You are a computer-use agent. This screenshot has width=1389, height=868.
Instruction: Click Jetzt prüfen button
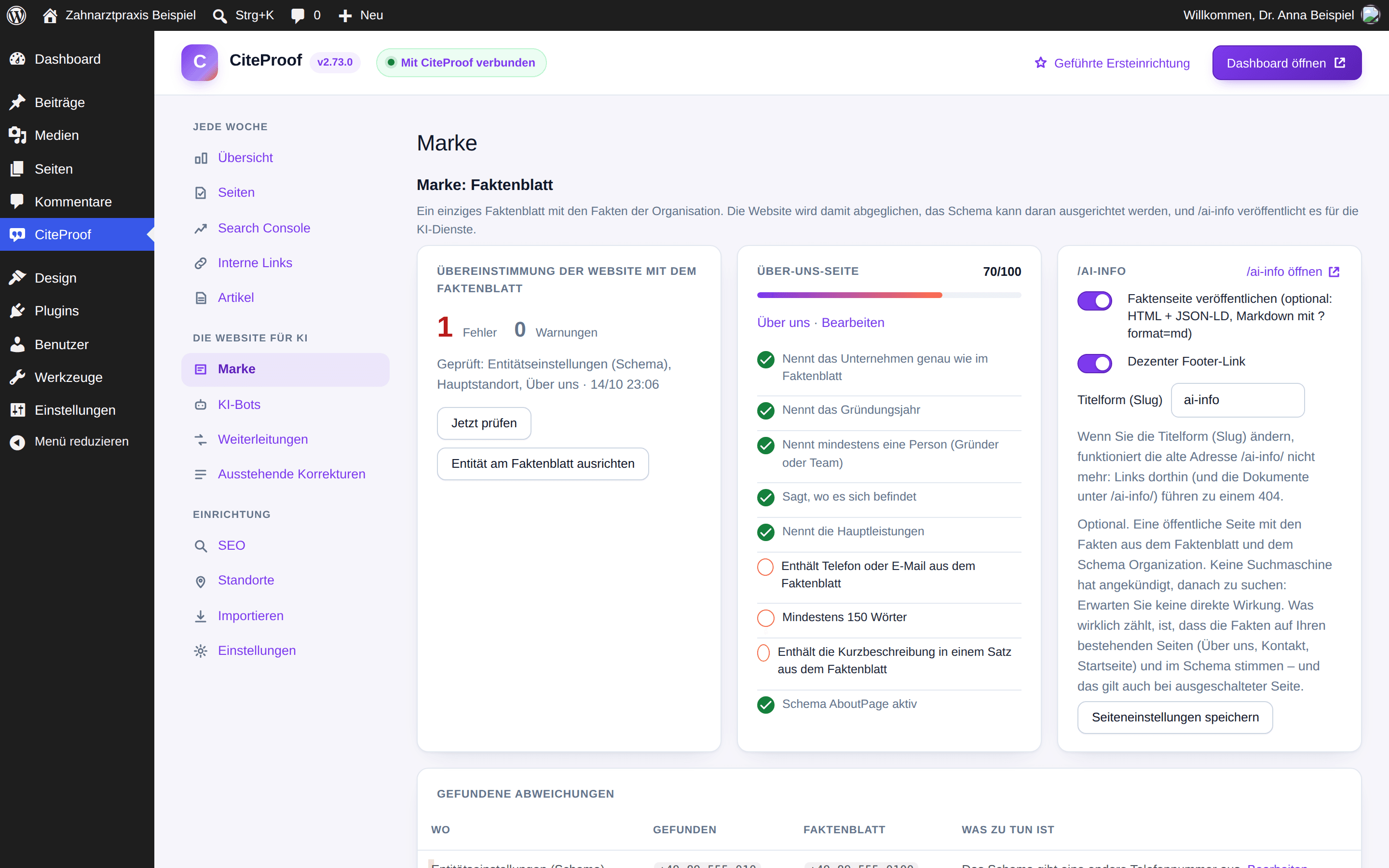coord(483,423)
